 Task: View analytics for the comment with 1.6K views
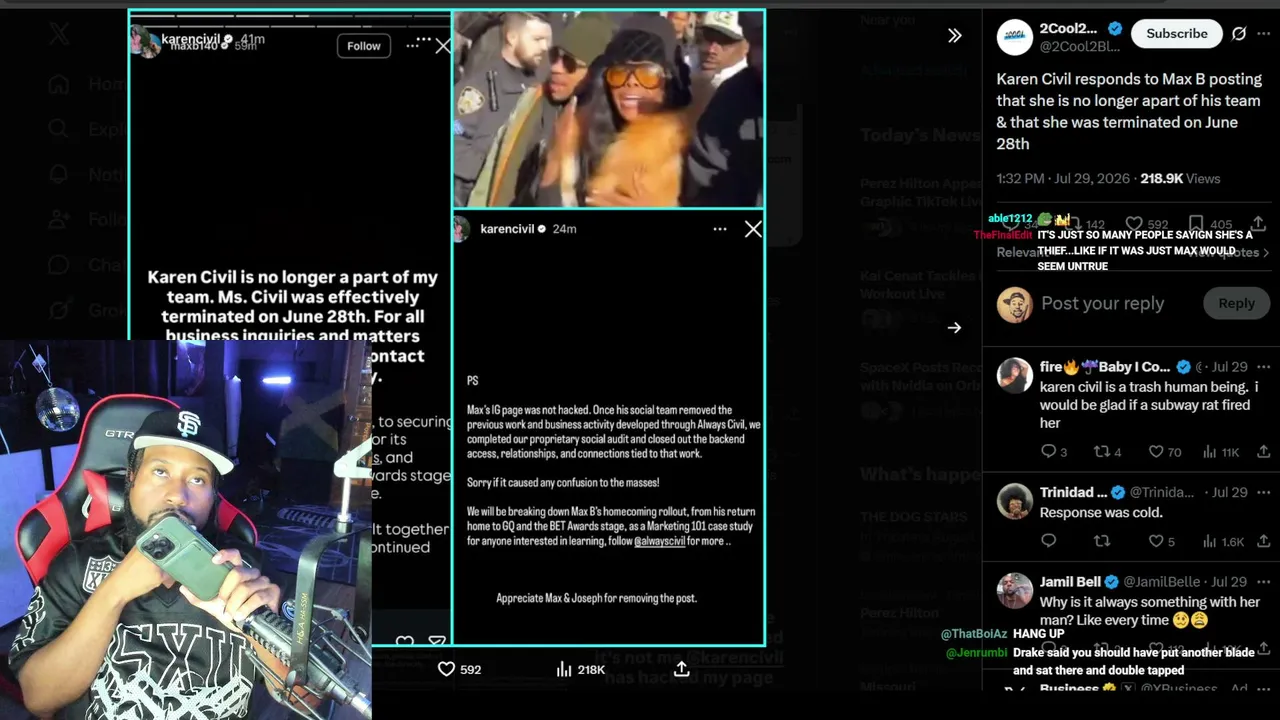[x=1210, y=541]
